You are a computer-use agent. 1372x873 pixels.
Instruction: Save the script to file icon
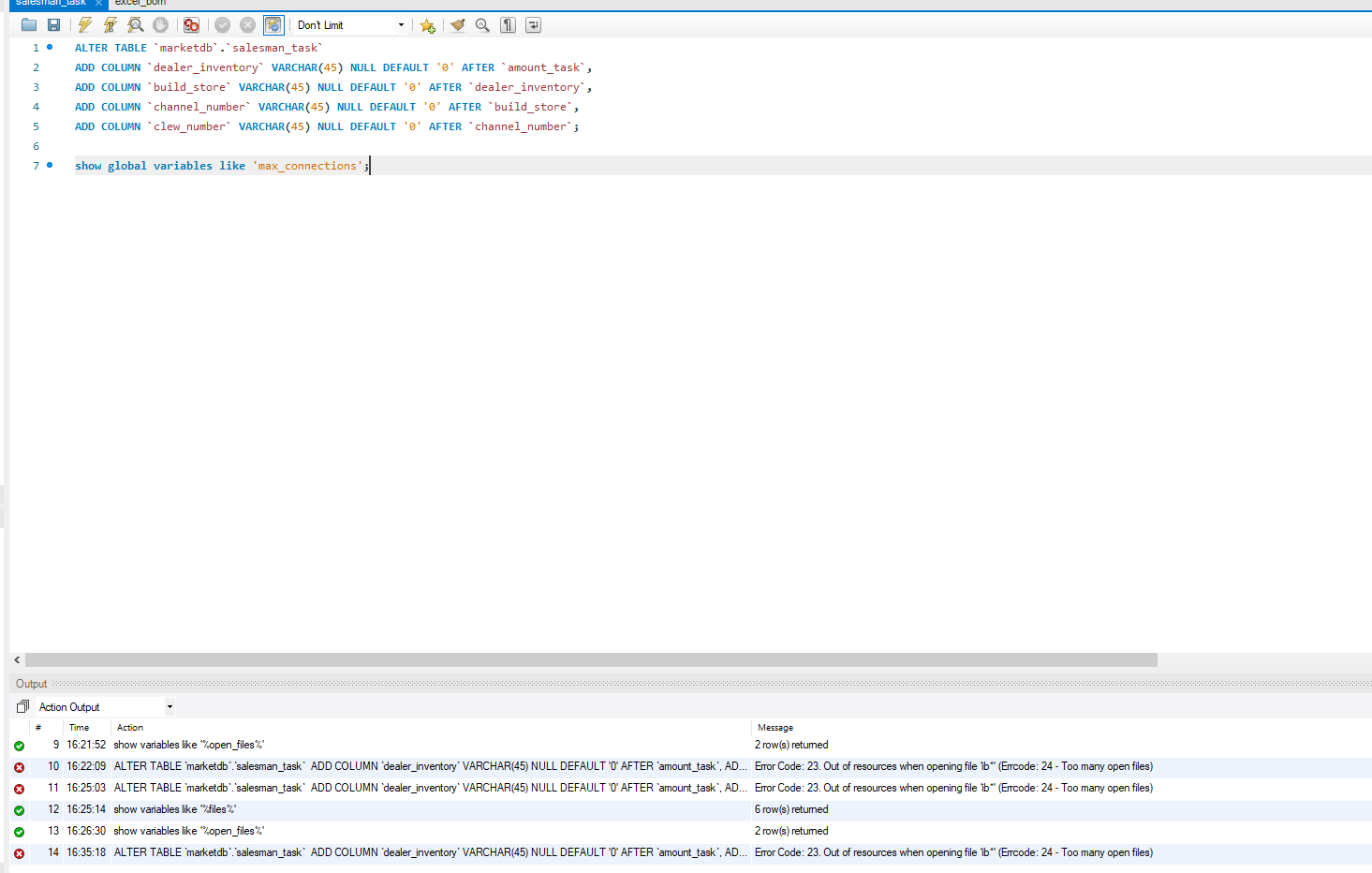pos(53,25)
